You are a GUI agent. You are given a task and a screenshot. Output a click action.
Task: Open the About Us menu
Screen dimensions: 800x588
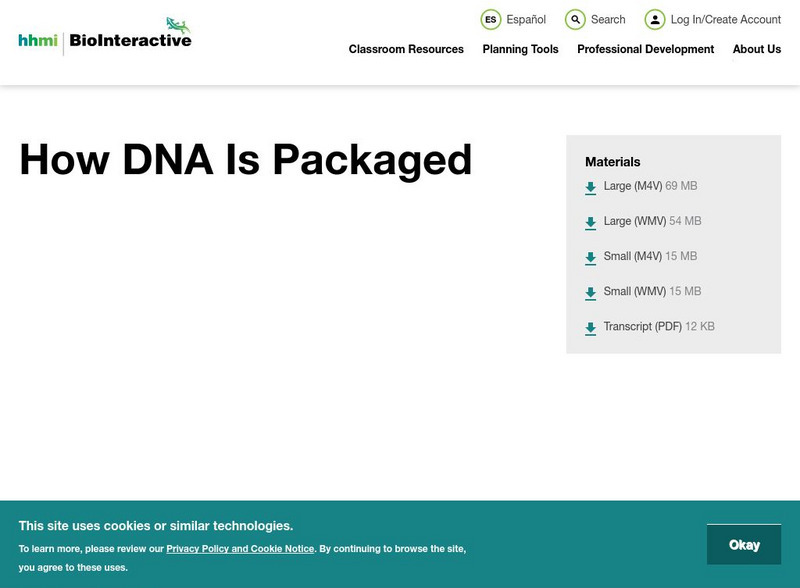tap(756, 49)
